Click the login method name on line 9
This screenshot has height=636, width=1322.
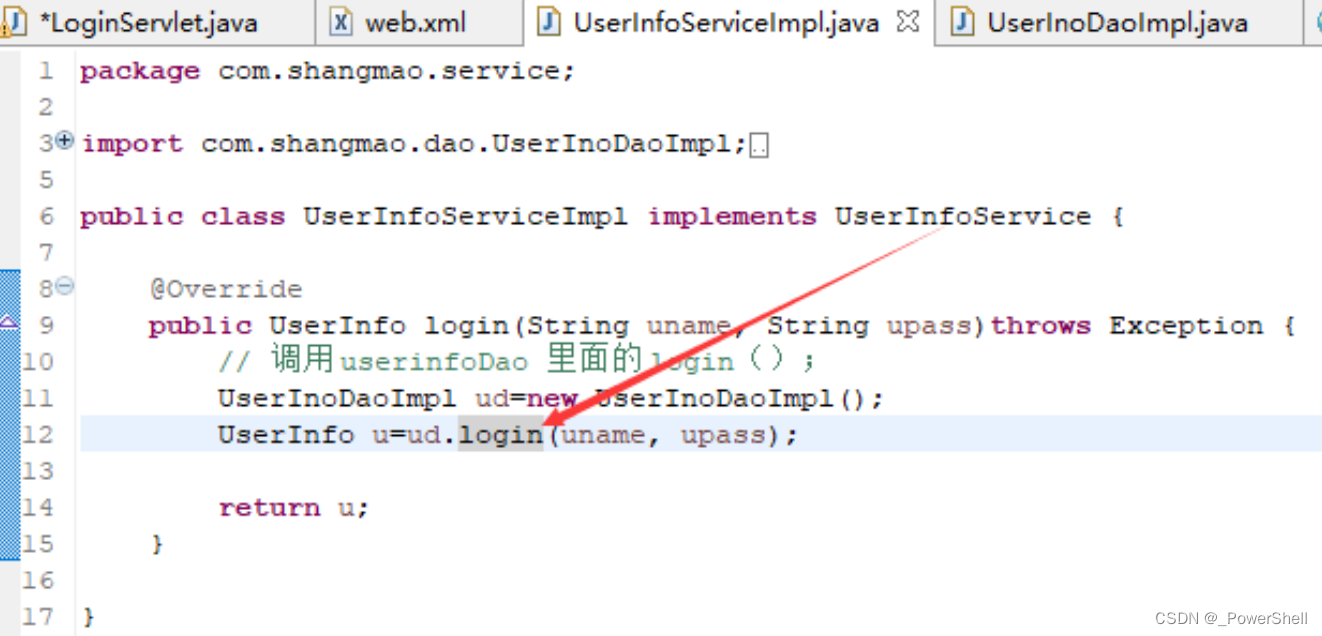tap(469, 326)
